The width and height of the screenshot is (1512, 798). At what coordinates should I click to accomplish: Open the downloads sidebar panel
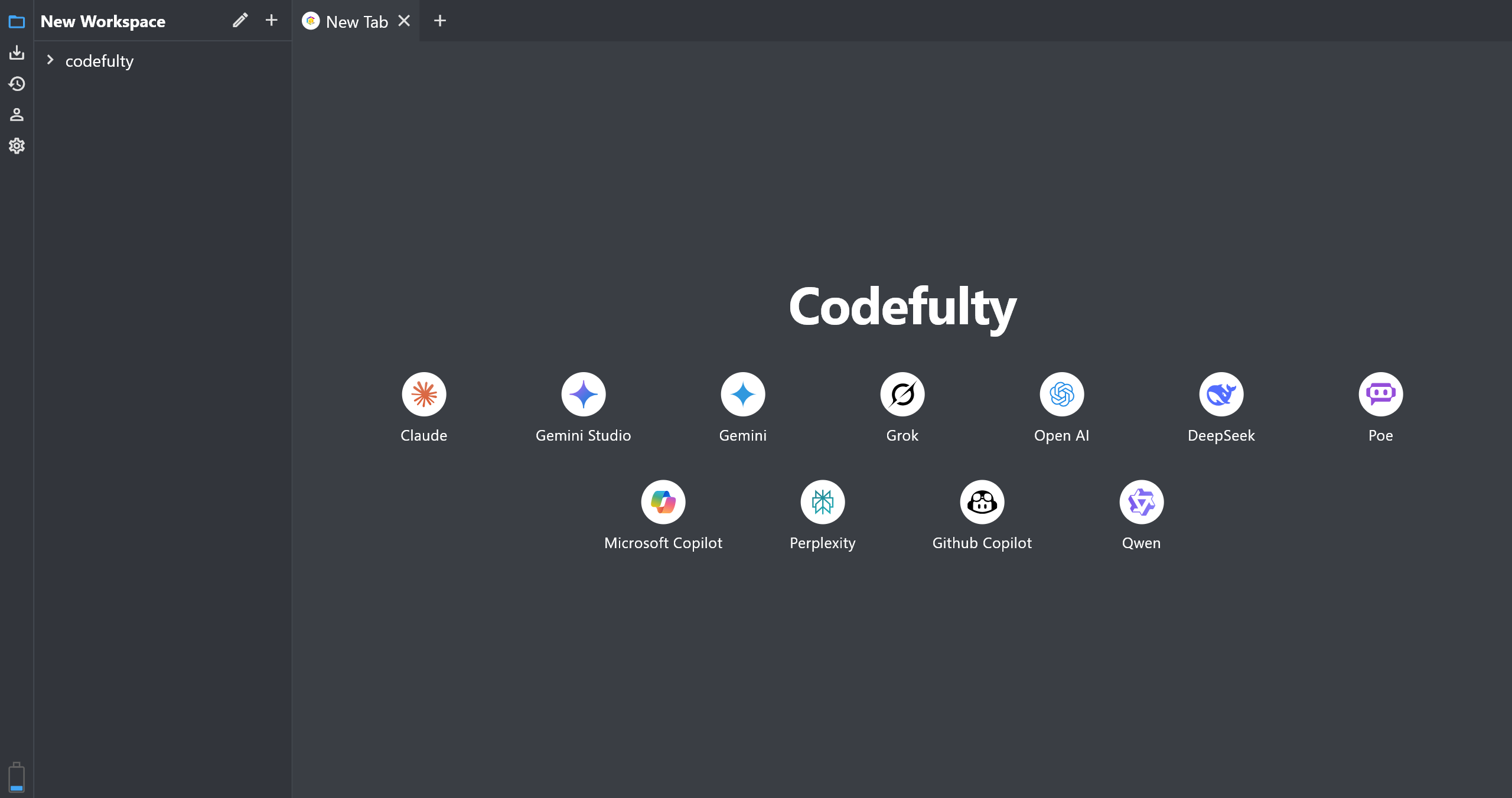(17, 53)
